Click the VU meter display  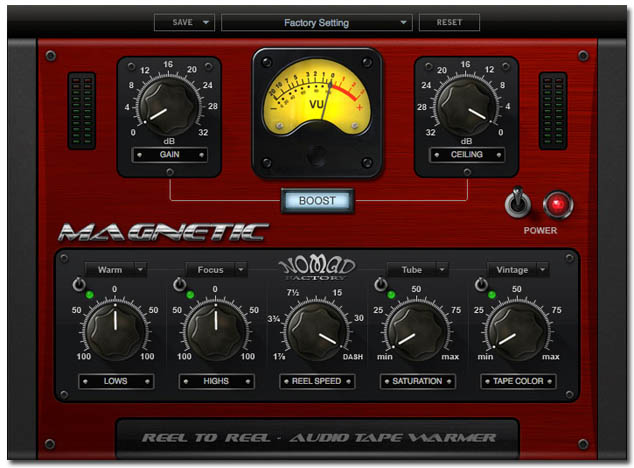317,96
